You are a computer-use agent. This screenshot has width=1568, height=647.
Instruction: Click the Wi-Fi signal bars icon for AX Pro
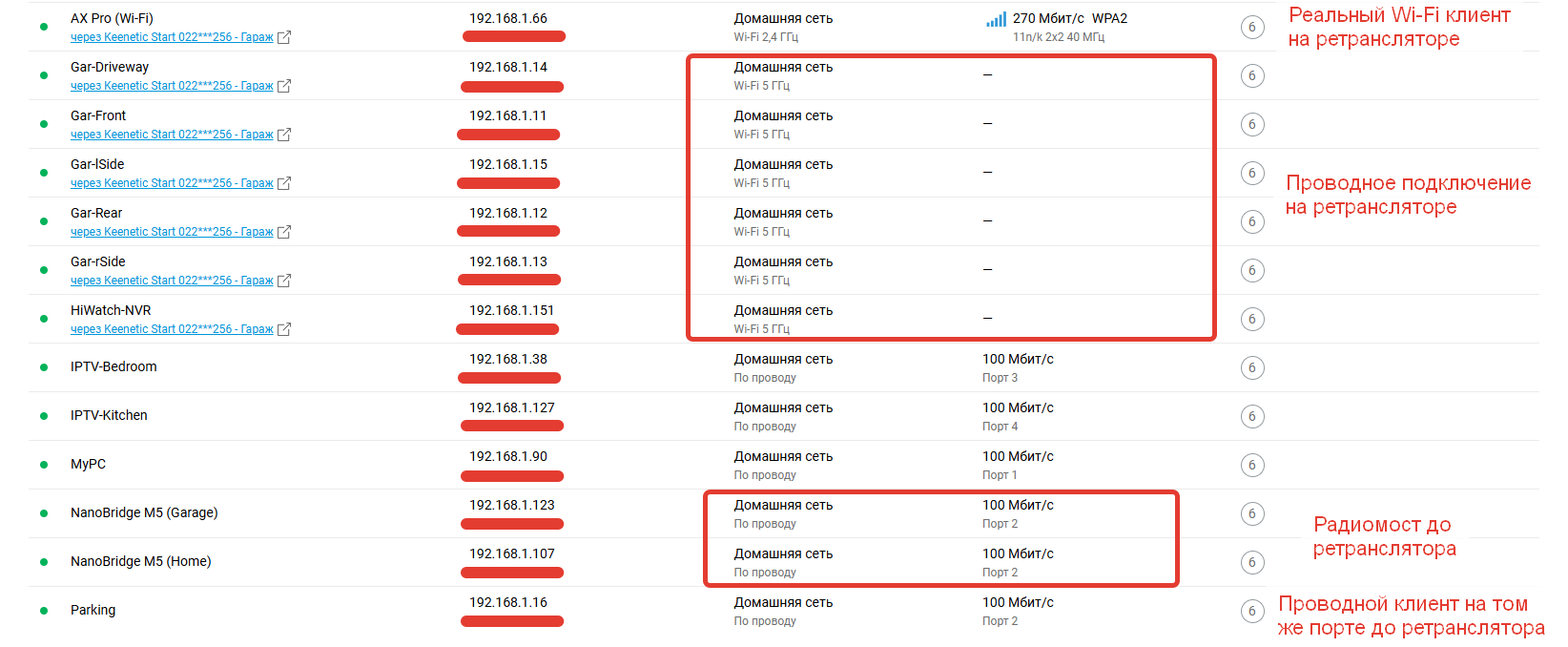tap(996, 19)
